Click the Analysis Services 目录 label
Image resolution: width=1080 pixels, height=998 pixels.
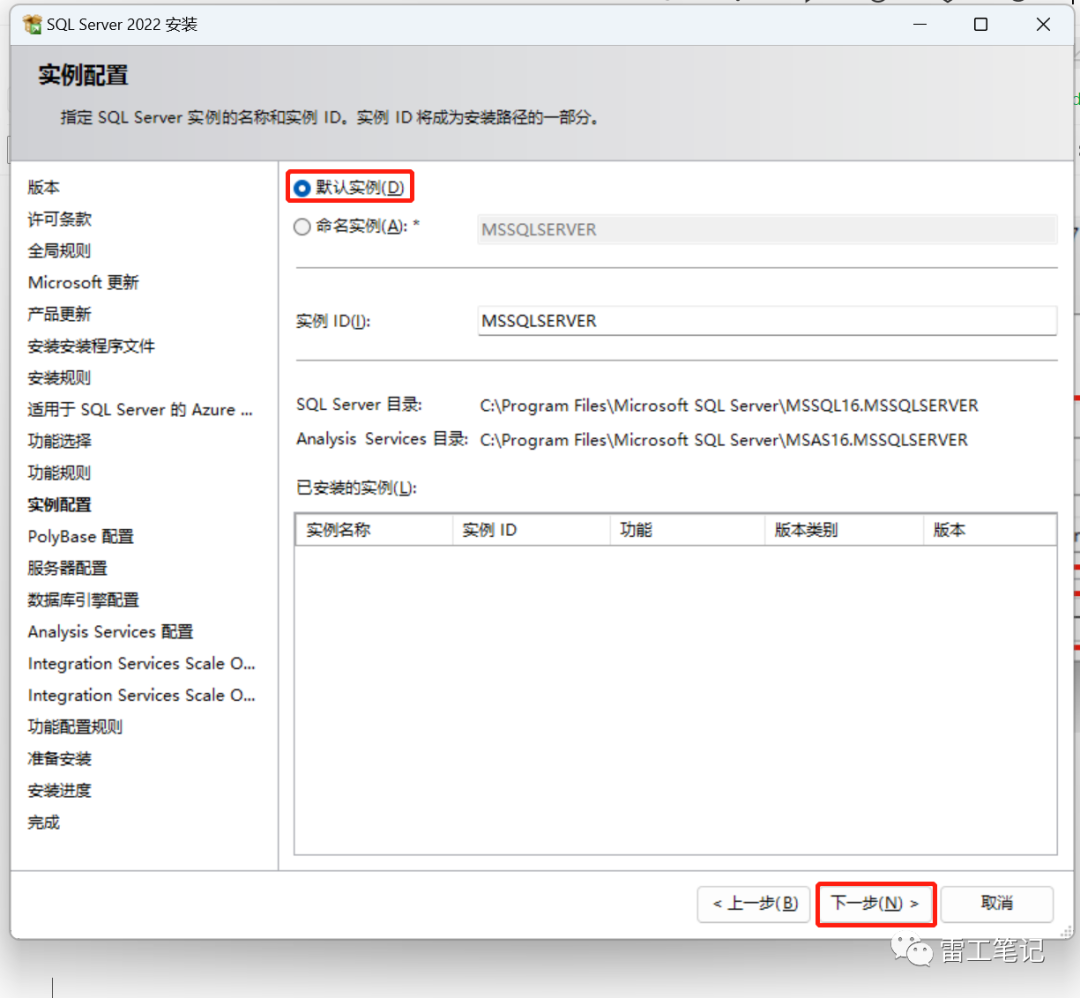(x=382, y=439)
